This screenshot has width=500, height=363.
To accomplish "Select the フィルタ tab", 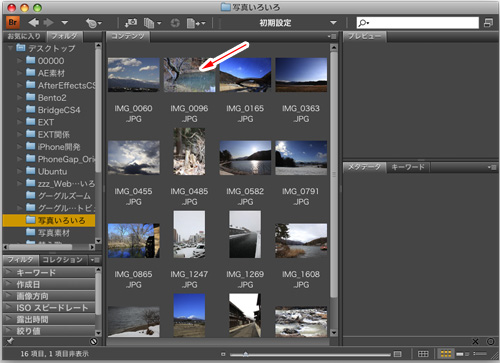I will pyautogui.click(x=21, y=260).
